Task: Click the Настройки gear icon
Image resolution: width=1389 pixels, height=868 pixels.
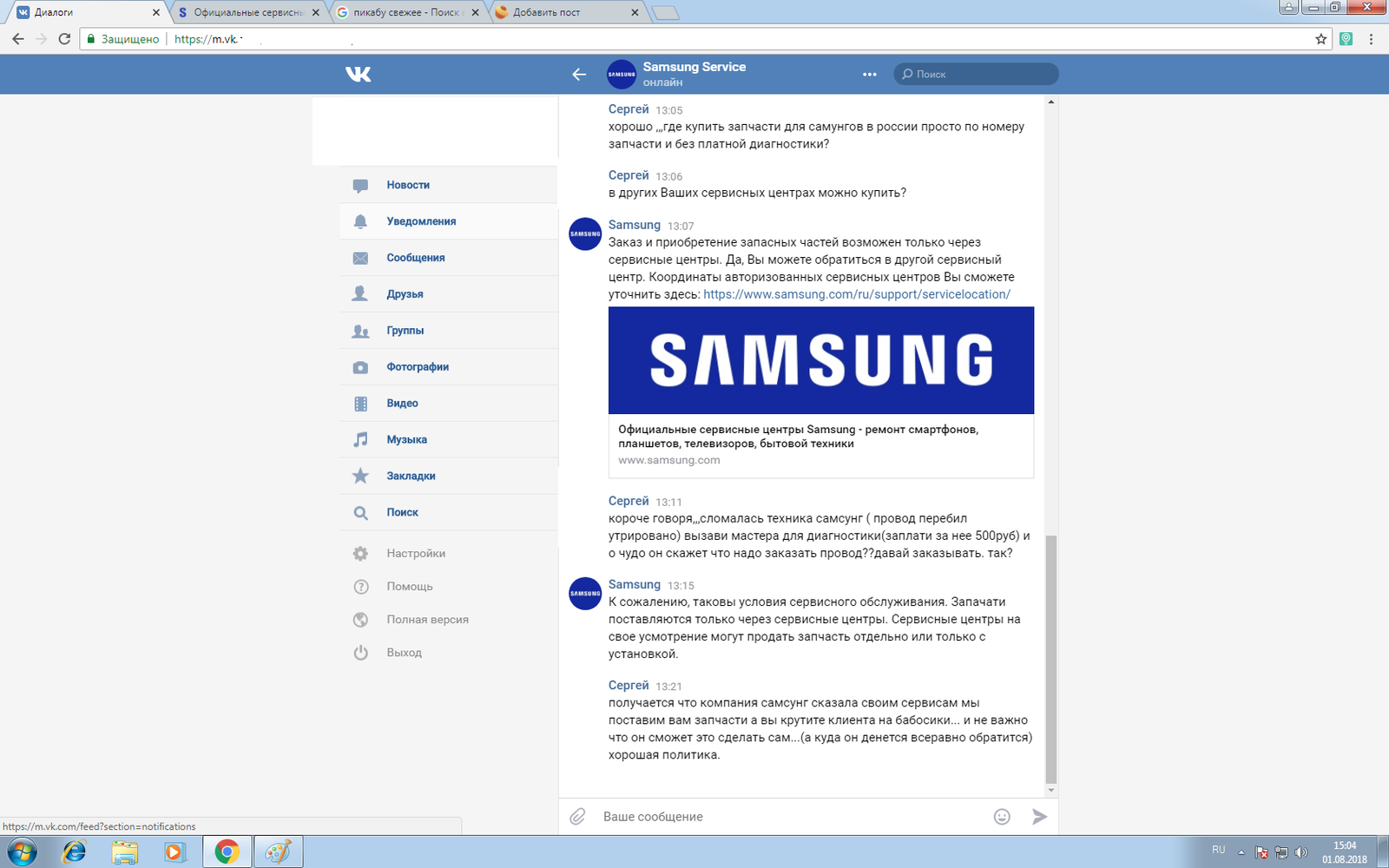Action: (360, 554)
